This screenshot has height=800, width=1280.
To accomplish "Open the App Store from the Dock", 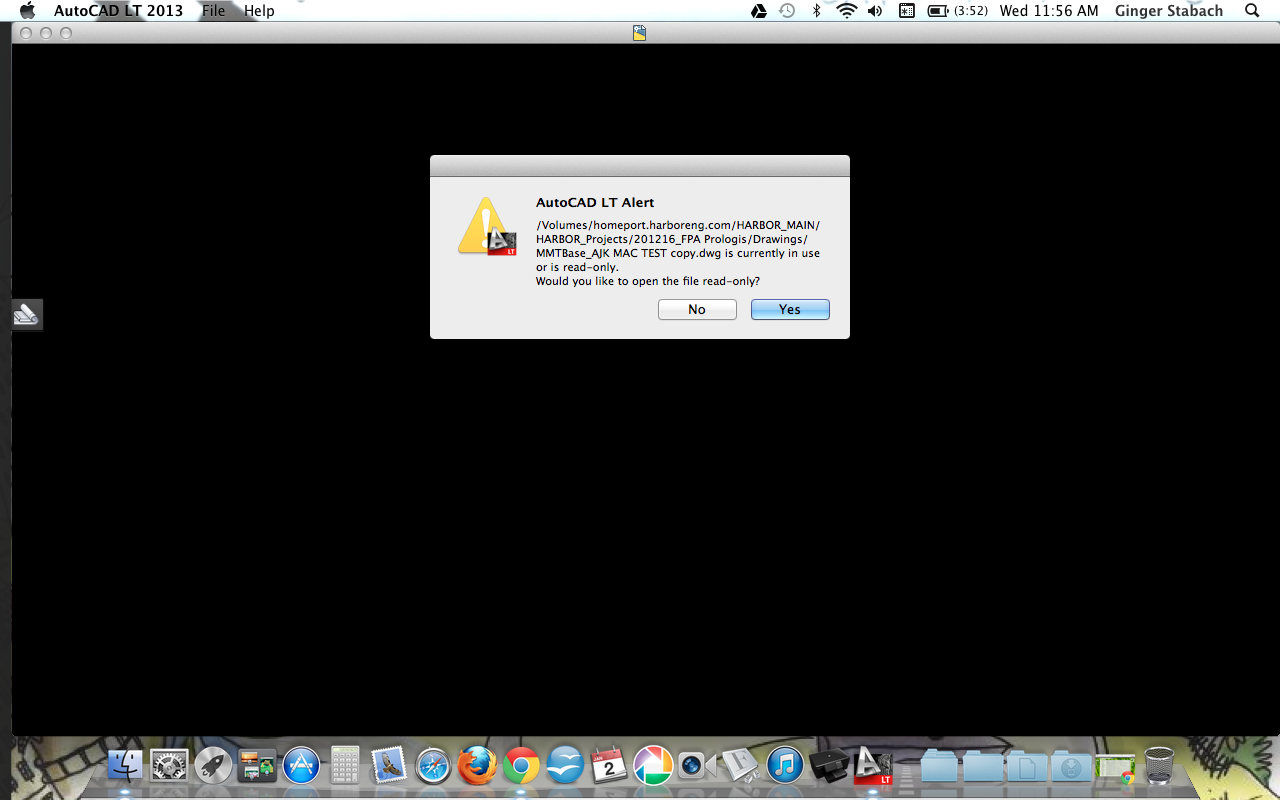I will (x=301, y=766).
